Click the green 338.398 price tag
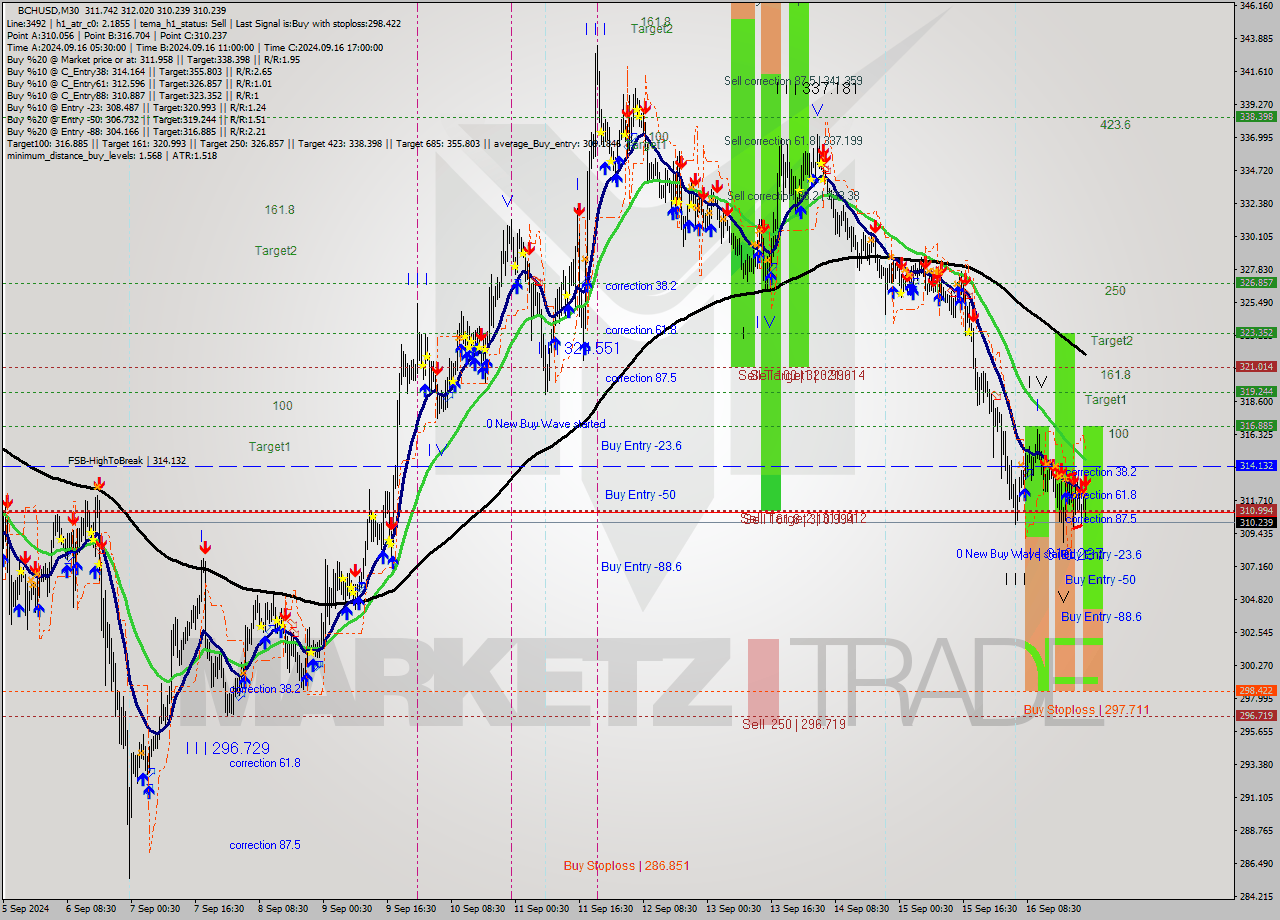1280x920 pixels. (1255, 116)
